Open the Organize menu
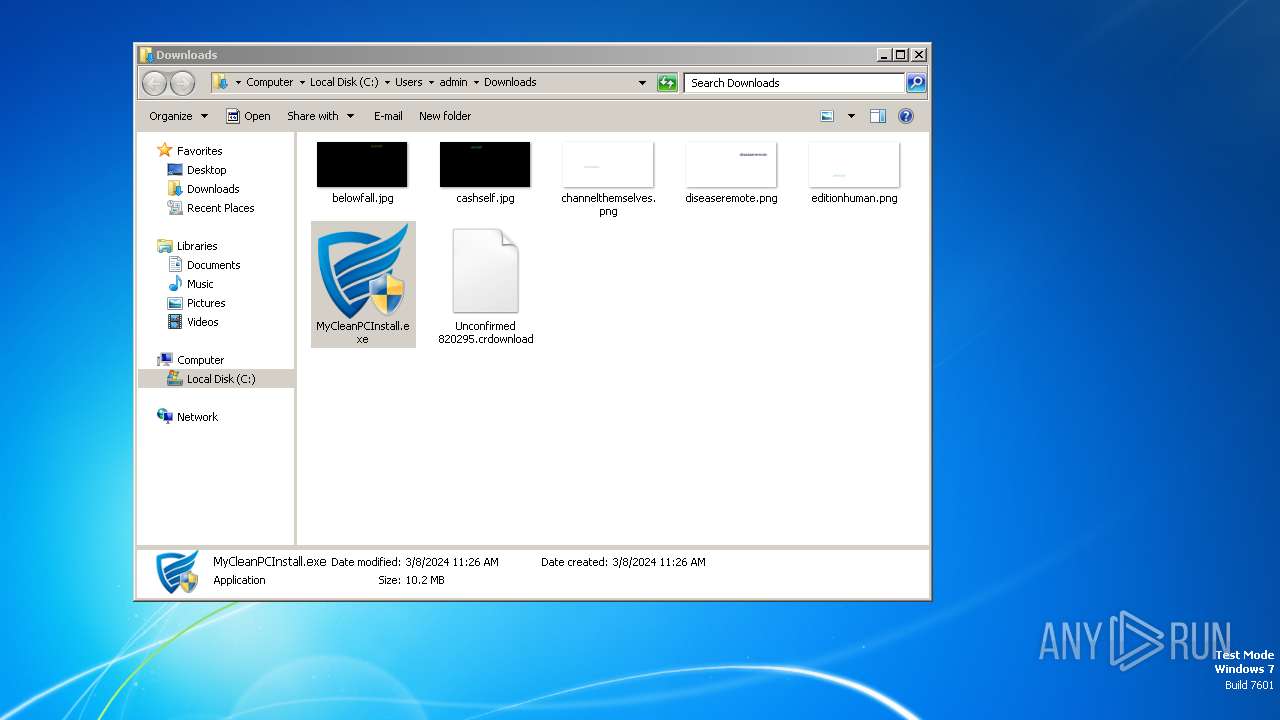The height and width of the screenshot is (720, 1280). (x=178, y=116)
